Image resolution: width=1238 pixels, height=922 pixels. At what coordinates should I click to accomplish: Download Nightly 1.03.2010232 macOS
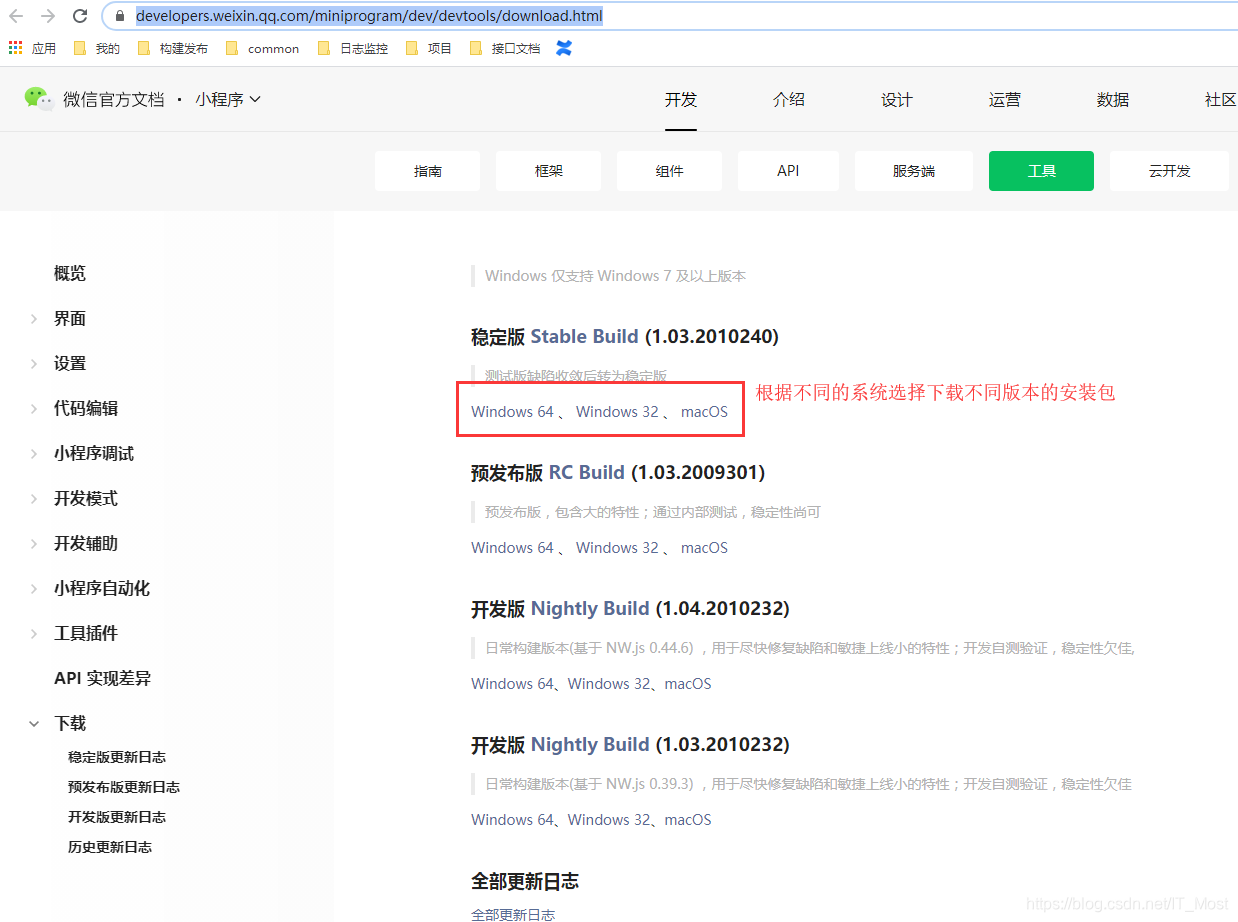pos(688,819)
